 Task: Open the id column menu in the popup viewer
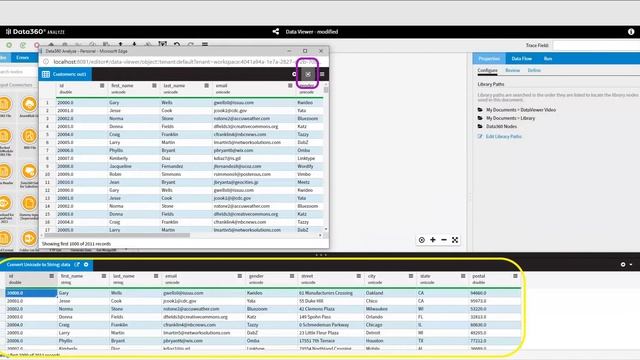pyautogui.click(x=102, y=85)
